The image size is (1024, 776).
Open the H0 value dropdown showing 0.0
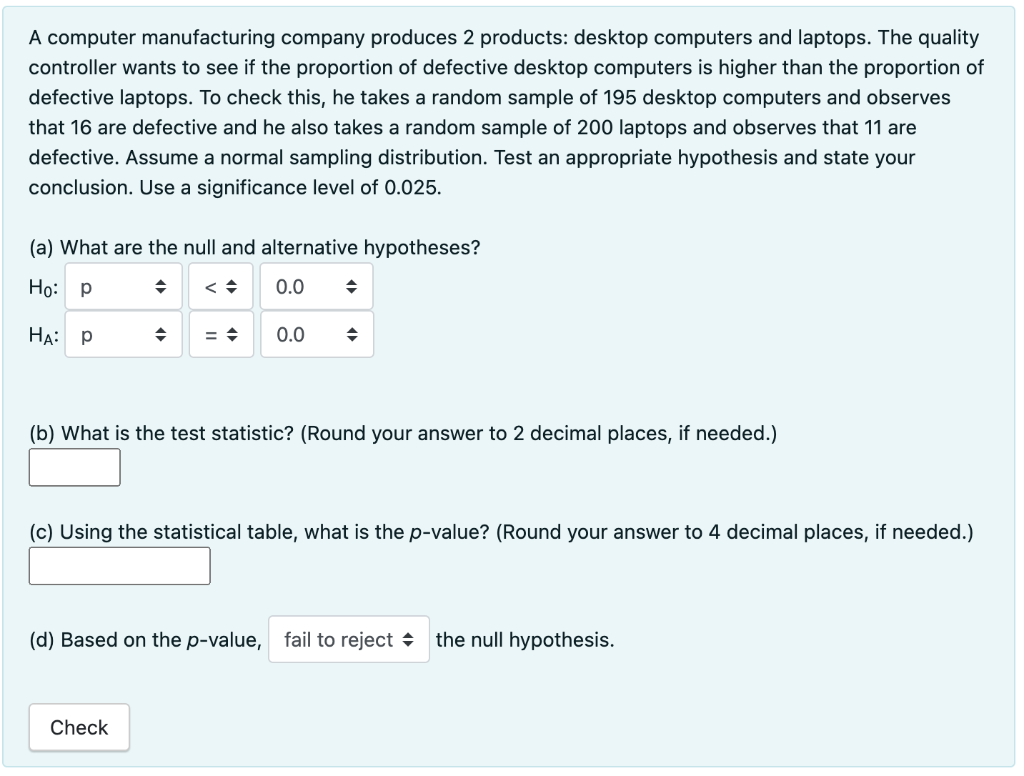pos(316,287)
